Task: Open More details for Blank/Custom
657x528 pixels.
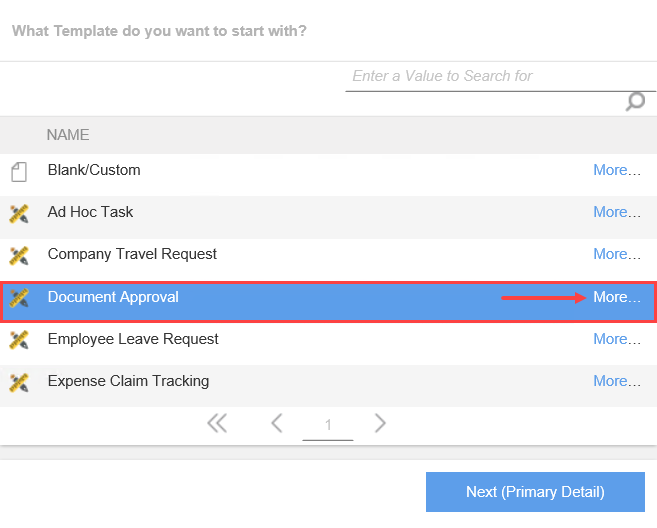Action: pyautogui.click(x=616, y=170)
